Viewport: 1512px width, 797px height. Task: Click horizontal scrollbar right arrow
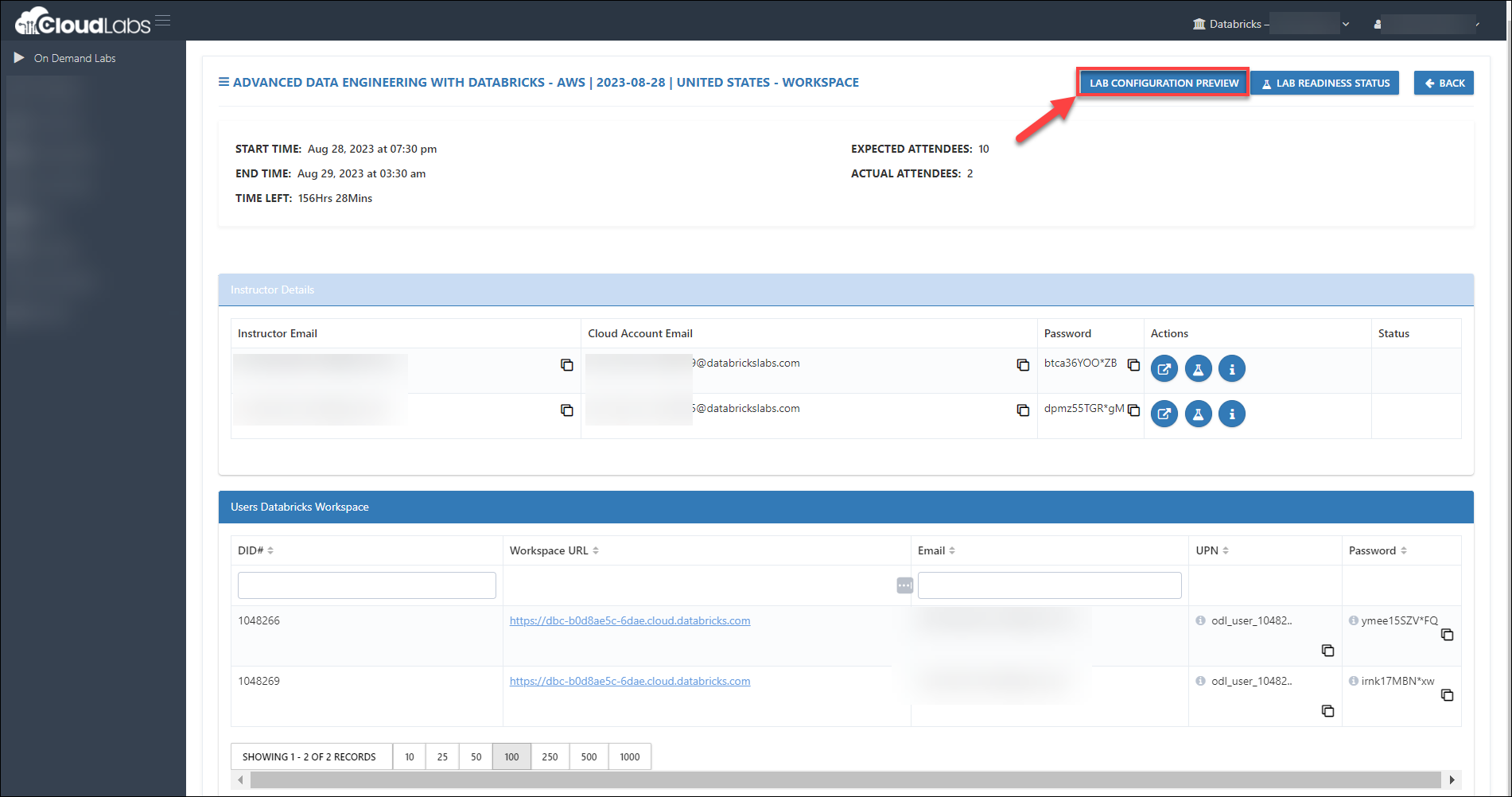click(x=1452, y=780)
